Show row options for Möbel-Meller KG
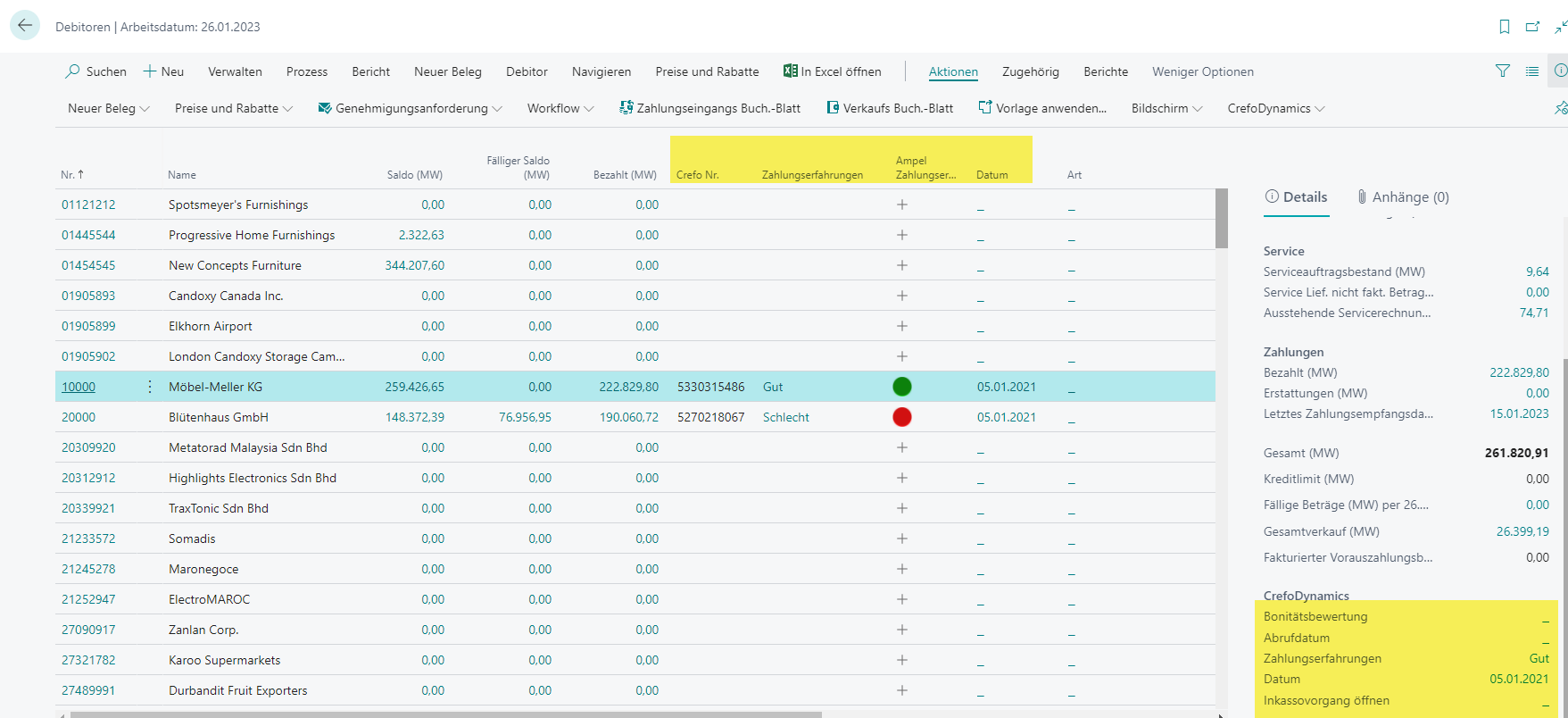This screenshot has width=1568, height=718. (149, 387)
